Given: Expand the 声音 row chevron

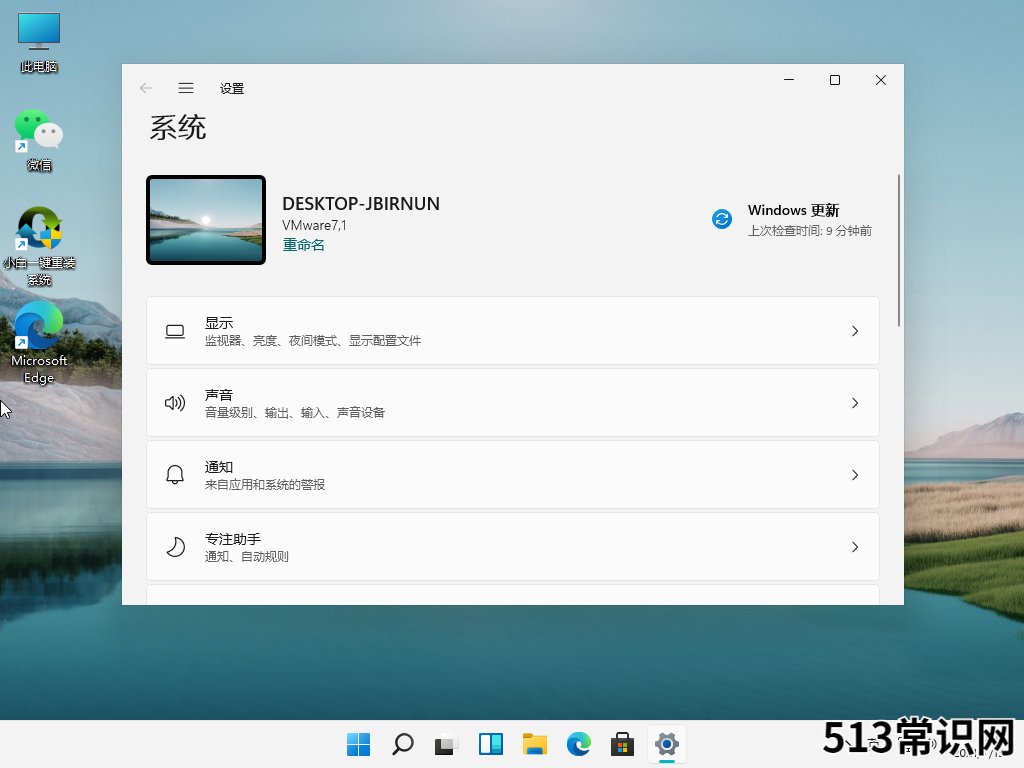Looking at the screenshot, I should coord(854,403).
